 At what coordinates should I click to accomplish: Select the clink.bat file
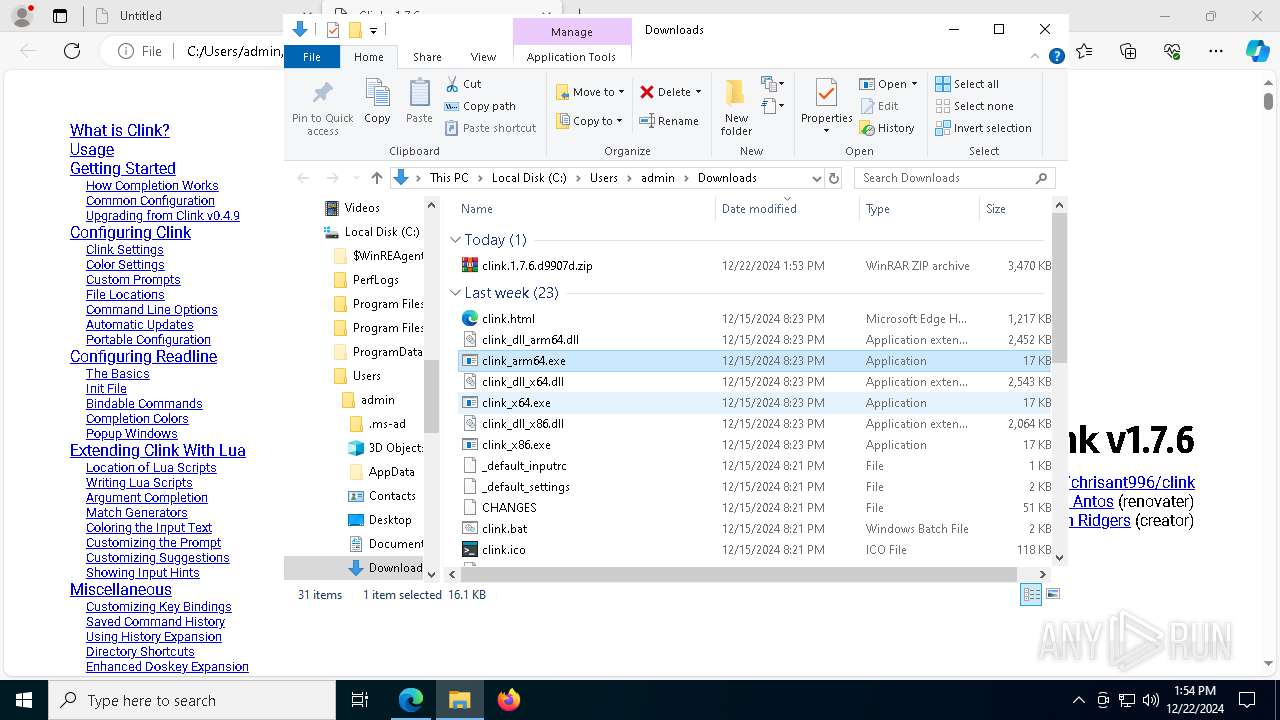click(x=504, y=529)
